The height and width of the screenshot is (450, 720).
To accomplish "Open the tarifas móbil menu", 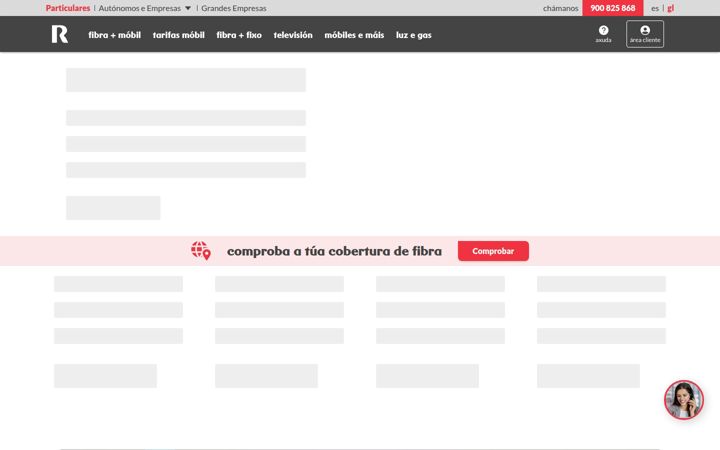I will tap(179, 35).
